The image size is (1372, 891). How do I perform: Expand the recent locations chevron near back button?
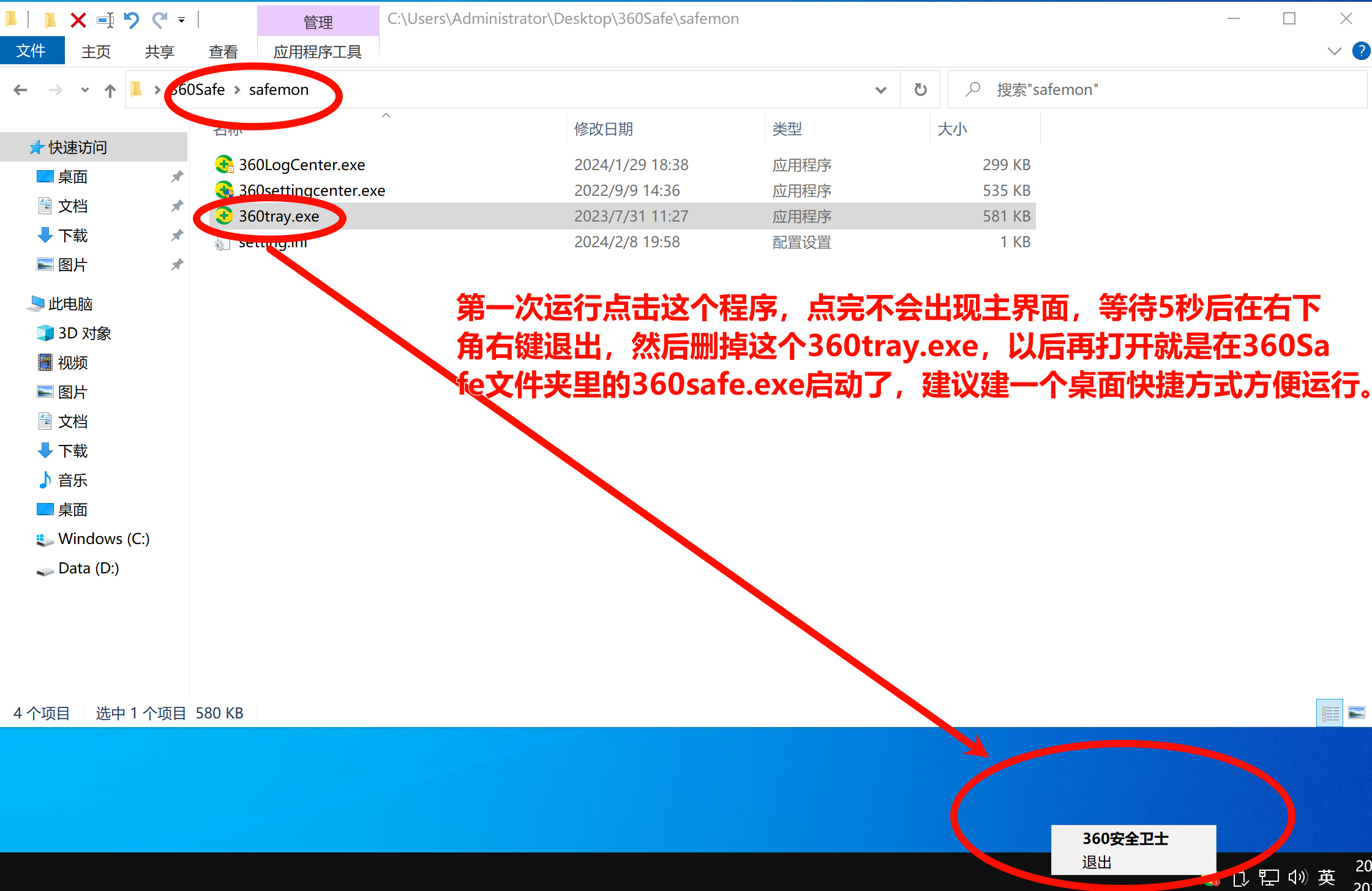[x=84, y=90]
